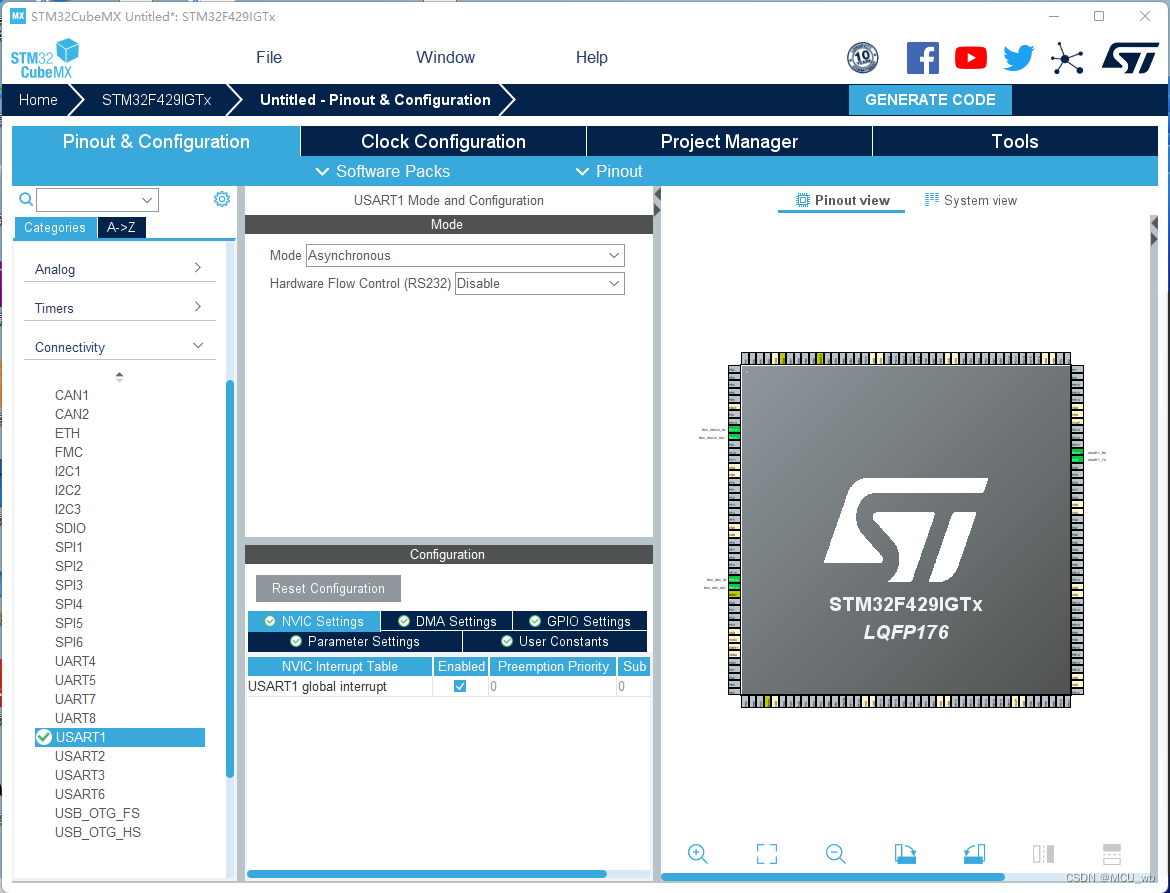The width and height of the screenshot is (1170, 893).
Task: Collapse the pinout panel with the right-edge arrows
Action: [x=1154, y=232]
